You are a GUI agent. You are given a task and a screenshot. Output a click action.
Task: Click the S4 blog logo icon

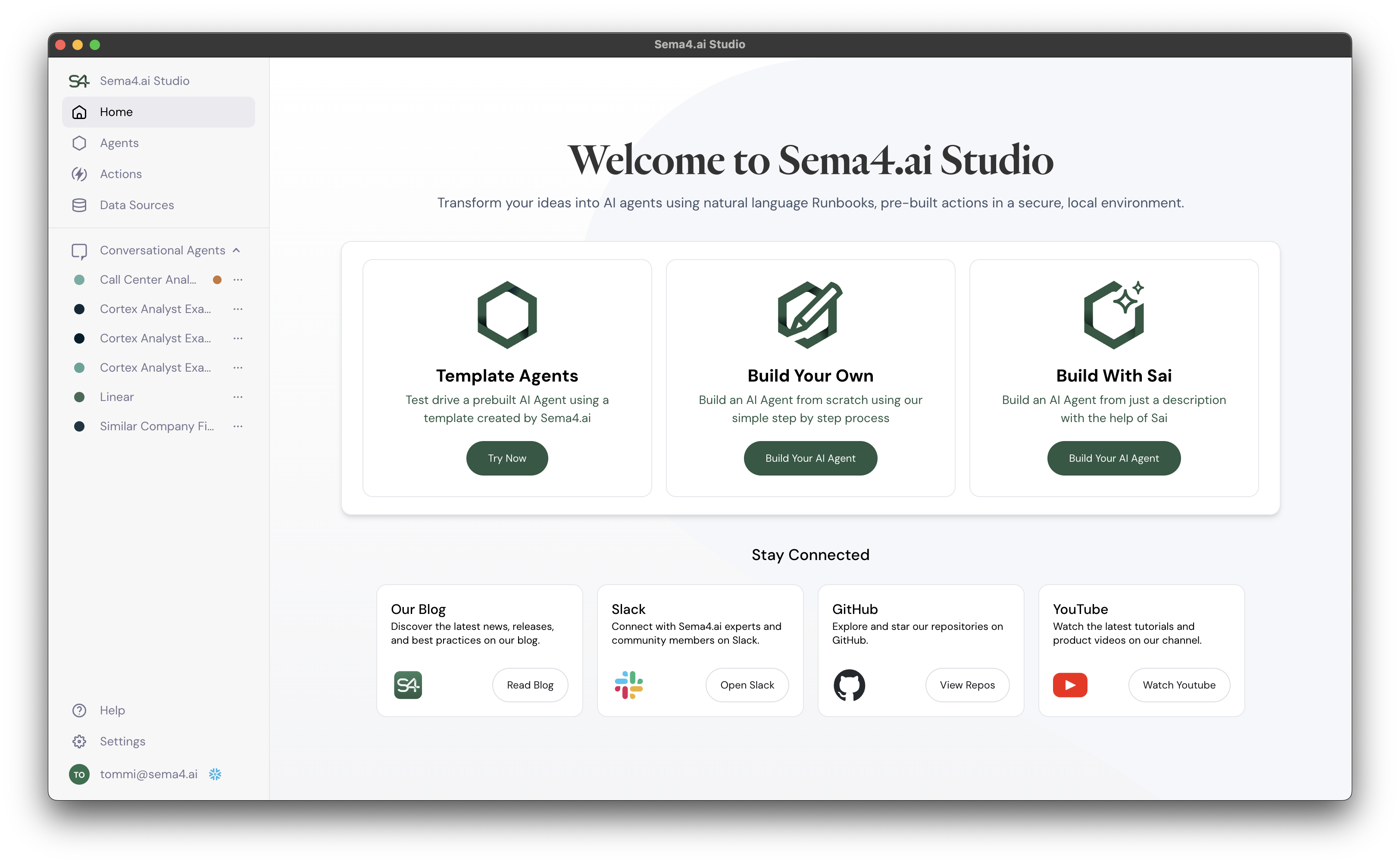[408, 685]
